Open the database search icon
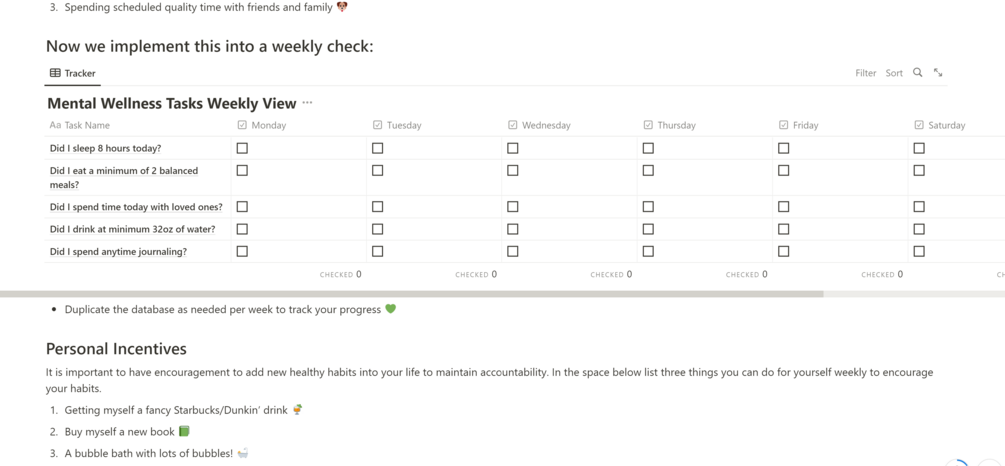 tap(917, 73)
